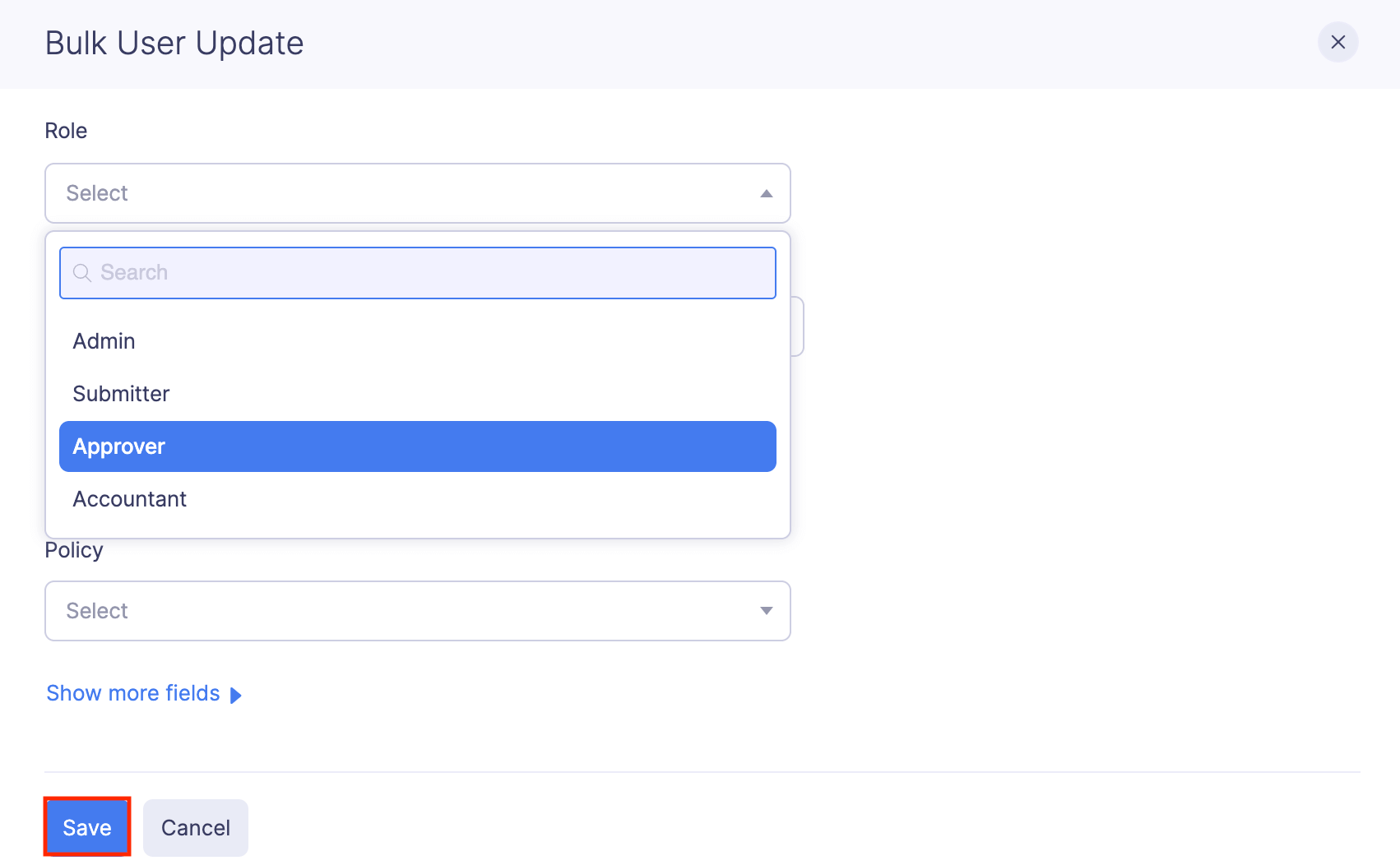Choose the highlighted Approver role
Screen dimensions: 1400x865
[x=119, y=446]
